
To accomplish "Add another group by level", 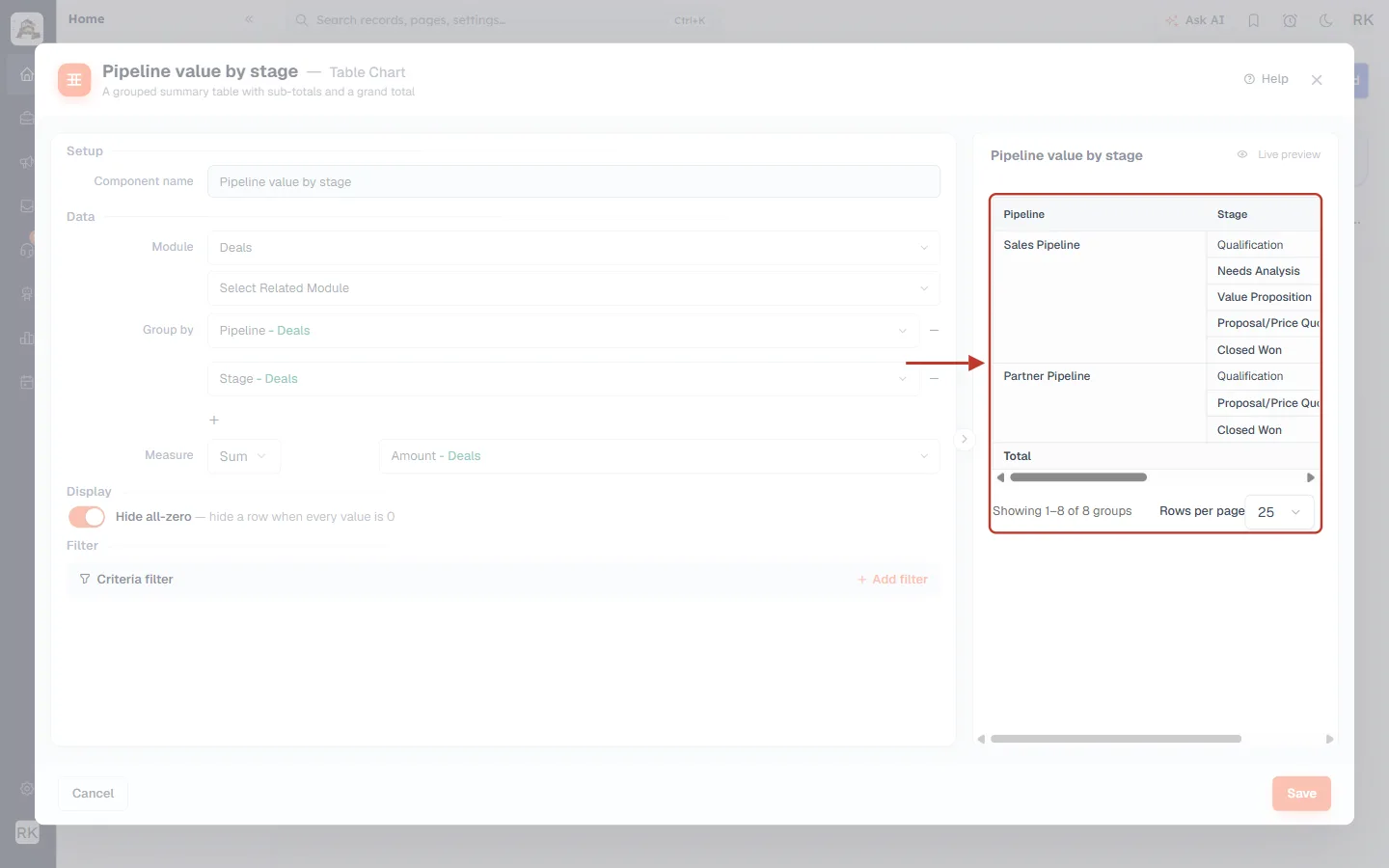I will (x=214, y=420).
